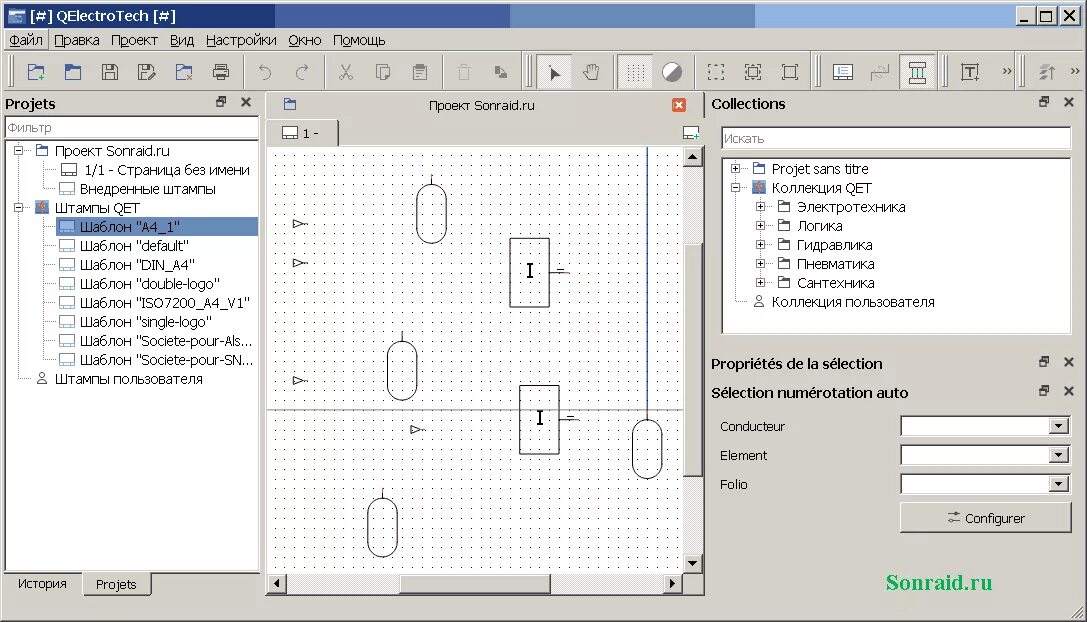Toggle the grid display button
This screenshot has height=622, width=1087.
click(x=635, y=72)
